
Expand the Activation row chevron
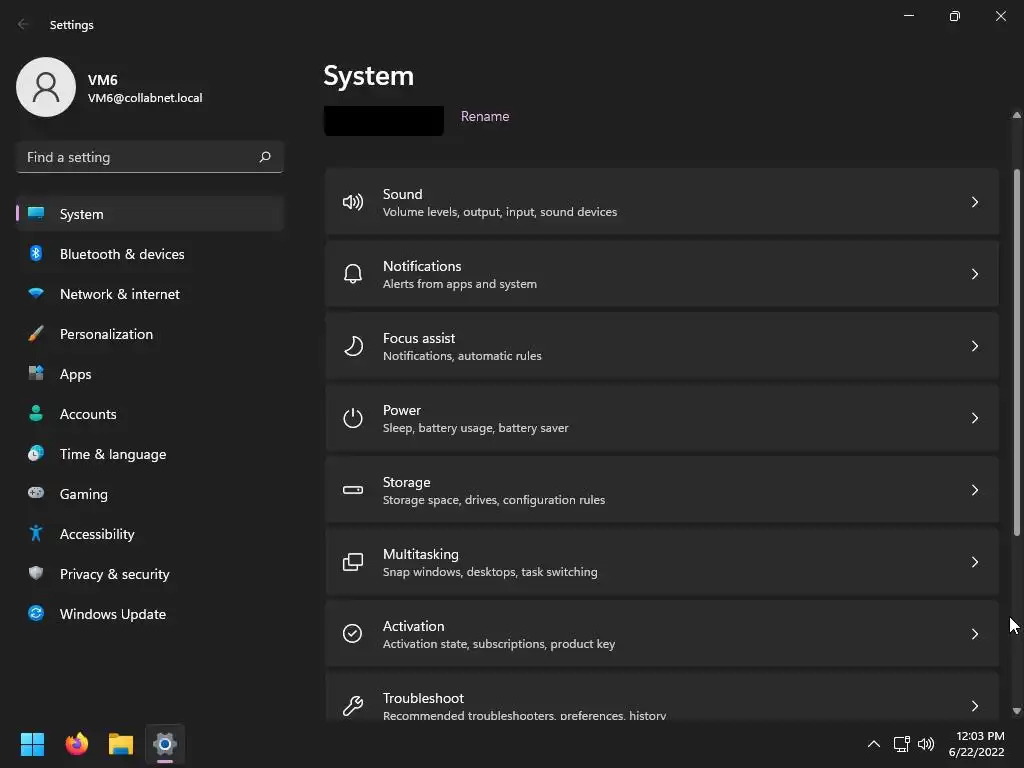tap(975, 634)
